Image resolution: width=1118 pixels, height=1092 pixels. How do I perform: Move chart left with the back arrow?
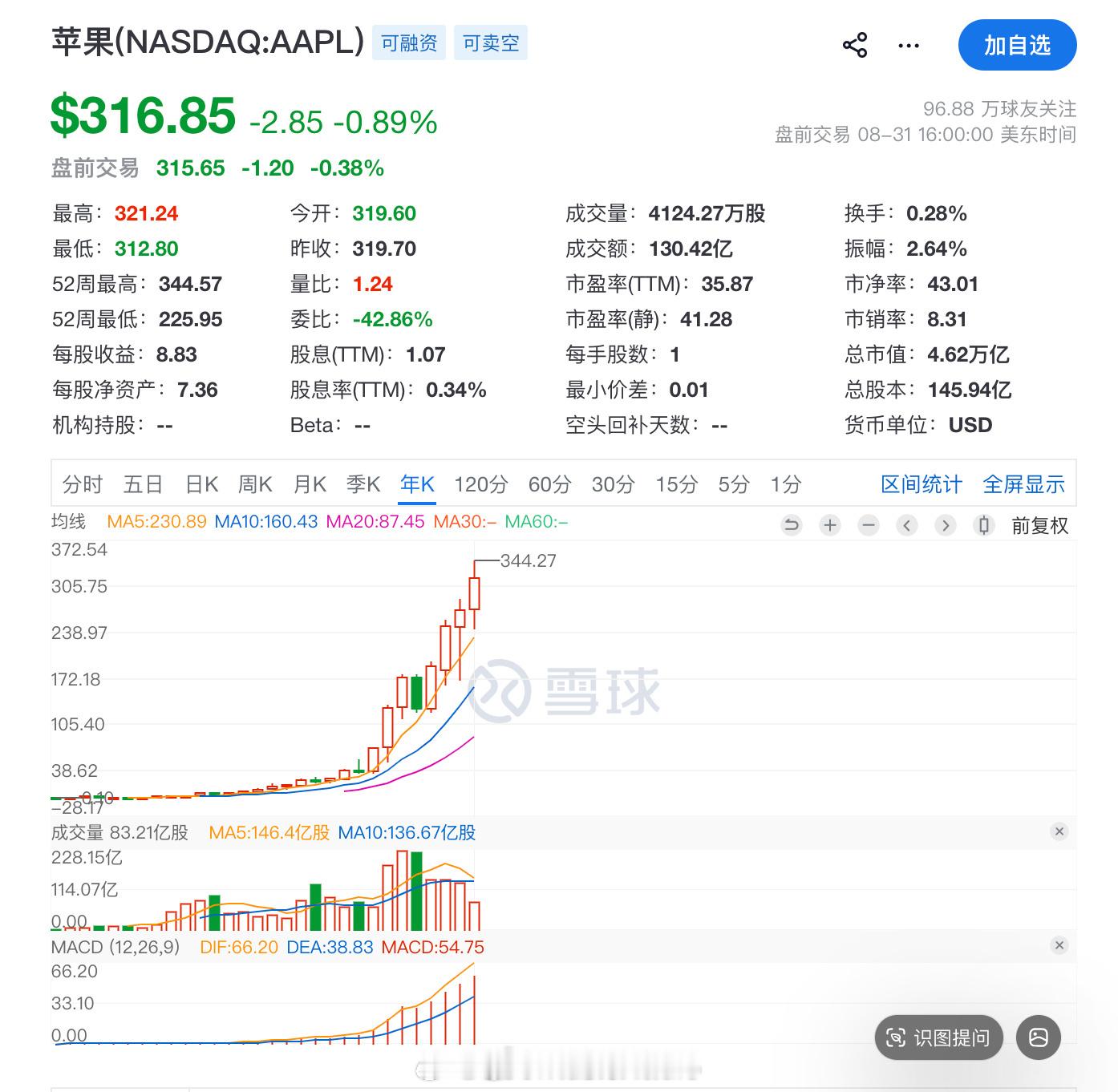[907, 525]
